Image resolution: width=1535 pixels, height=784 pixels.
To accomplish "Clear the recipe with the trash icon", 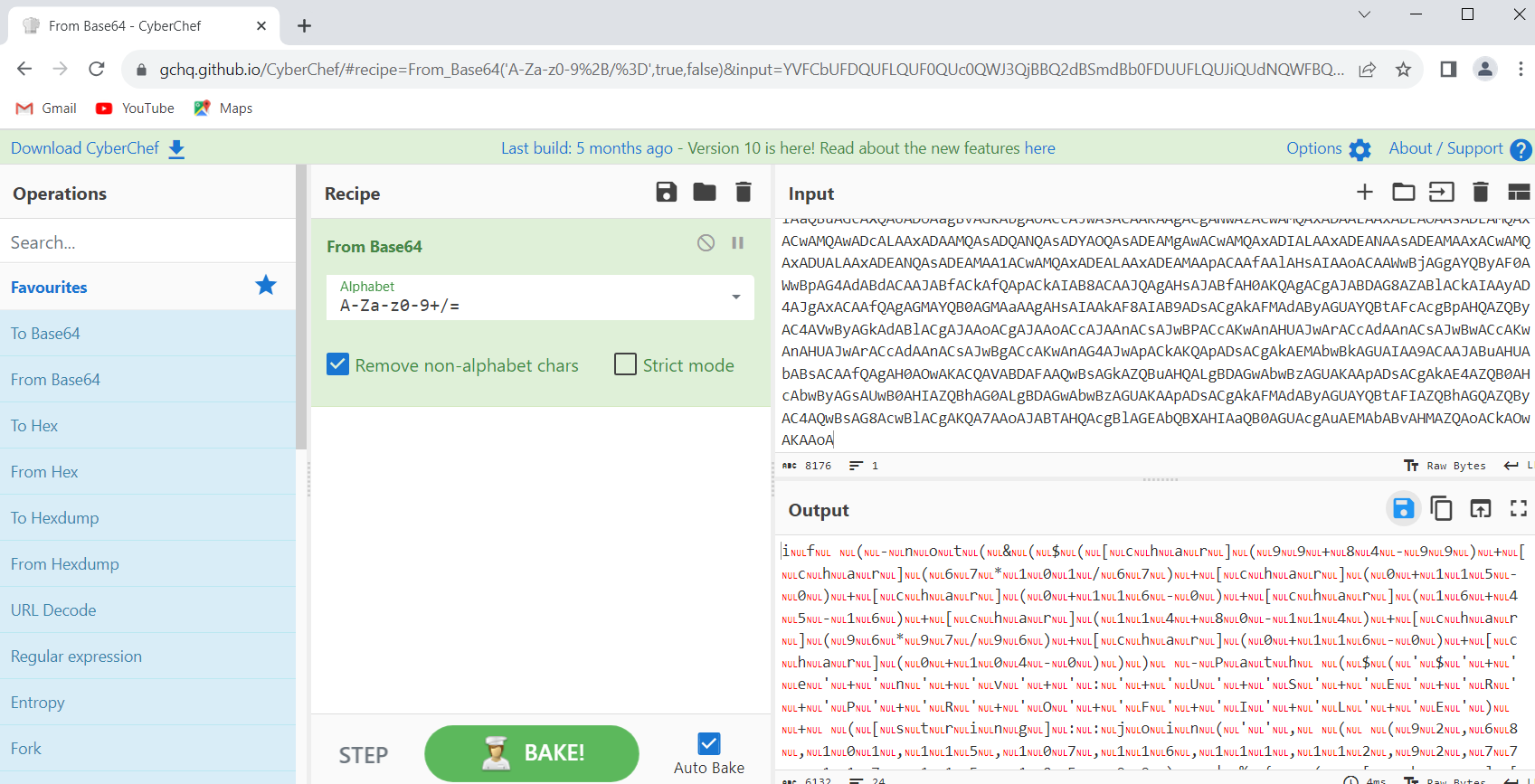I will coord(744,192).
